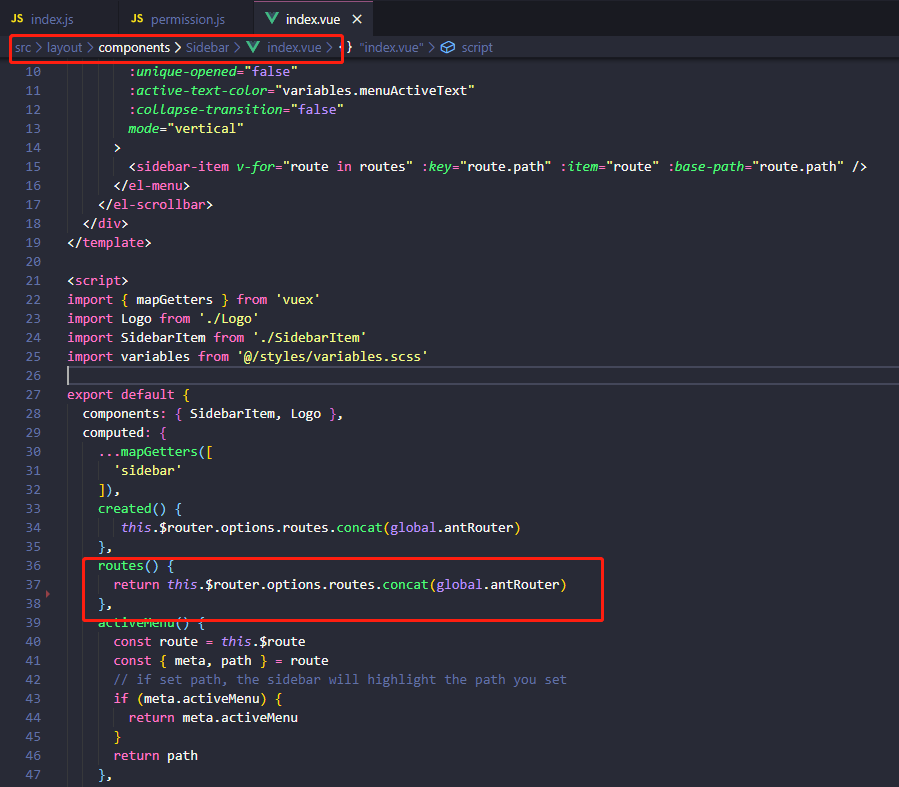899x787 pixels.
Task: Click line number 26 in the gutter
Action: tap(33, 375)
